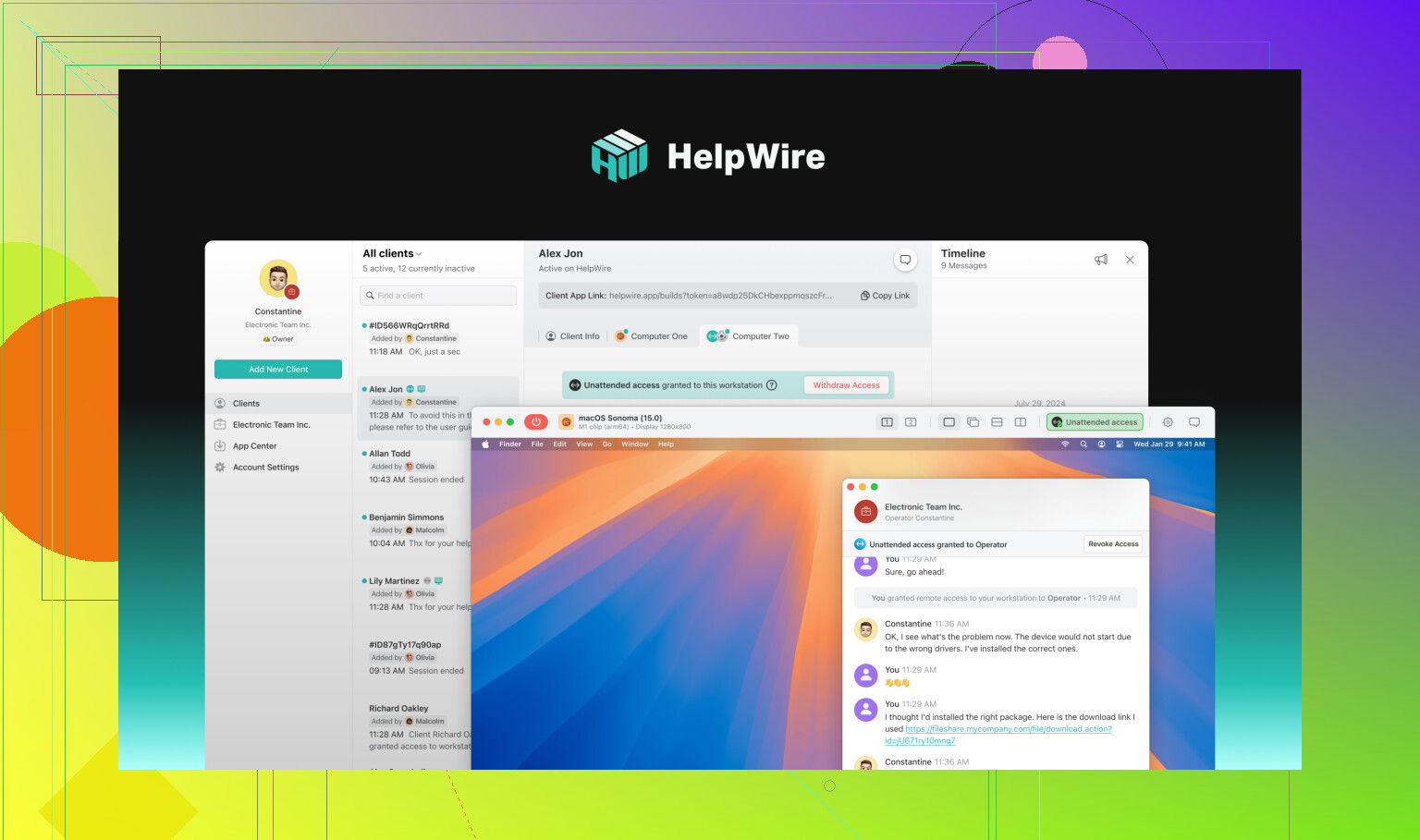Click the red power disconnect button

(x=536, y=422)
